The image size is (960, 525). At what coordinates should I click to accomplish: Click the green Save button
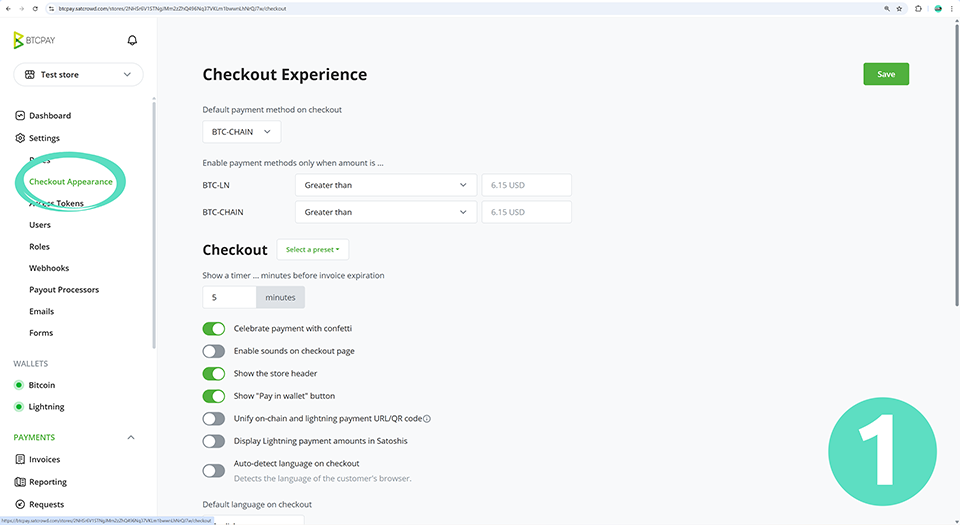tap(885, 74)
